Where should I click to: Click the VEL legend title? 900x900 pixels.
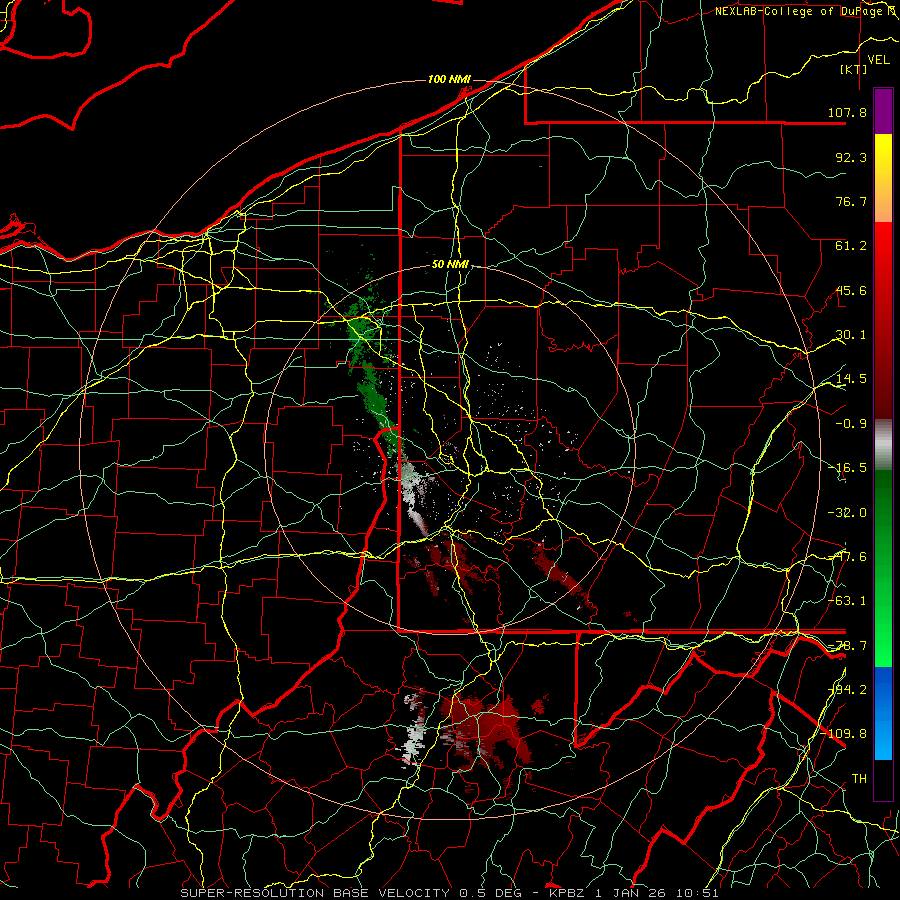(878, 60)
